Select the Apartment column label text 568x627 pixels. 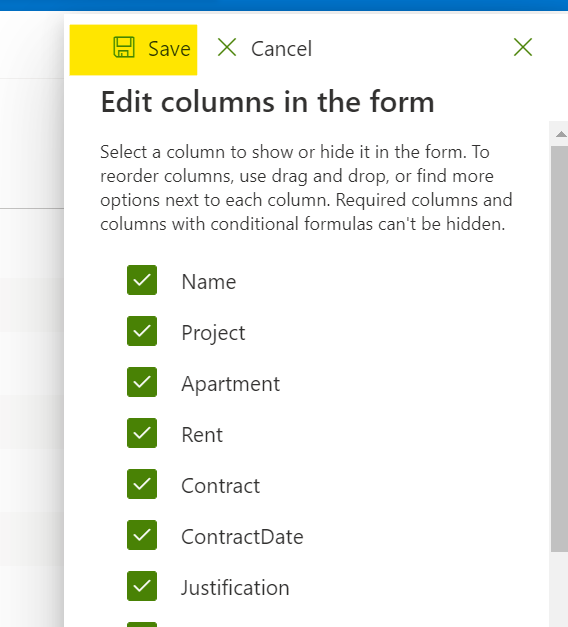[230, 384]
